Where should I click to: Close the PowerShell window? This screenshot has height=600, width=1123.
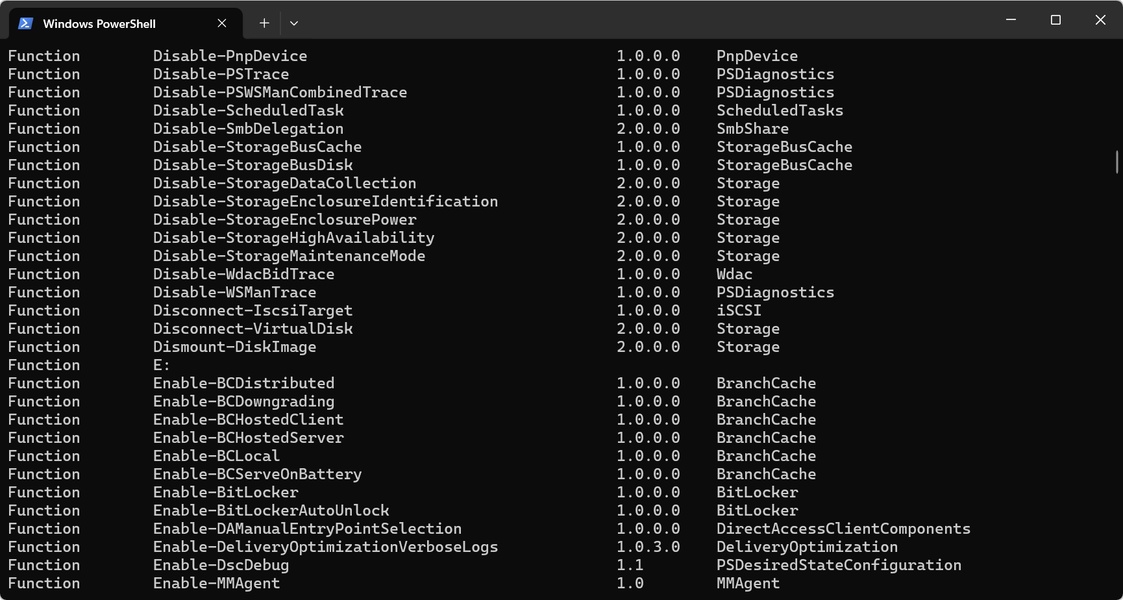1100,20
